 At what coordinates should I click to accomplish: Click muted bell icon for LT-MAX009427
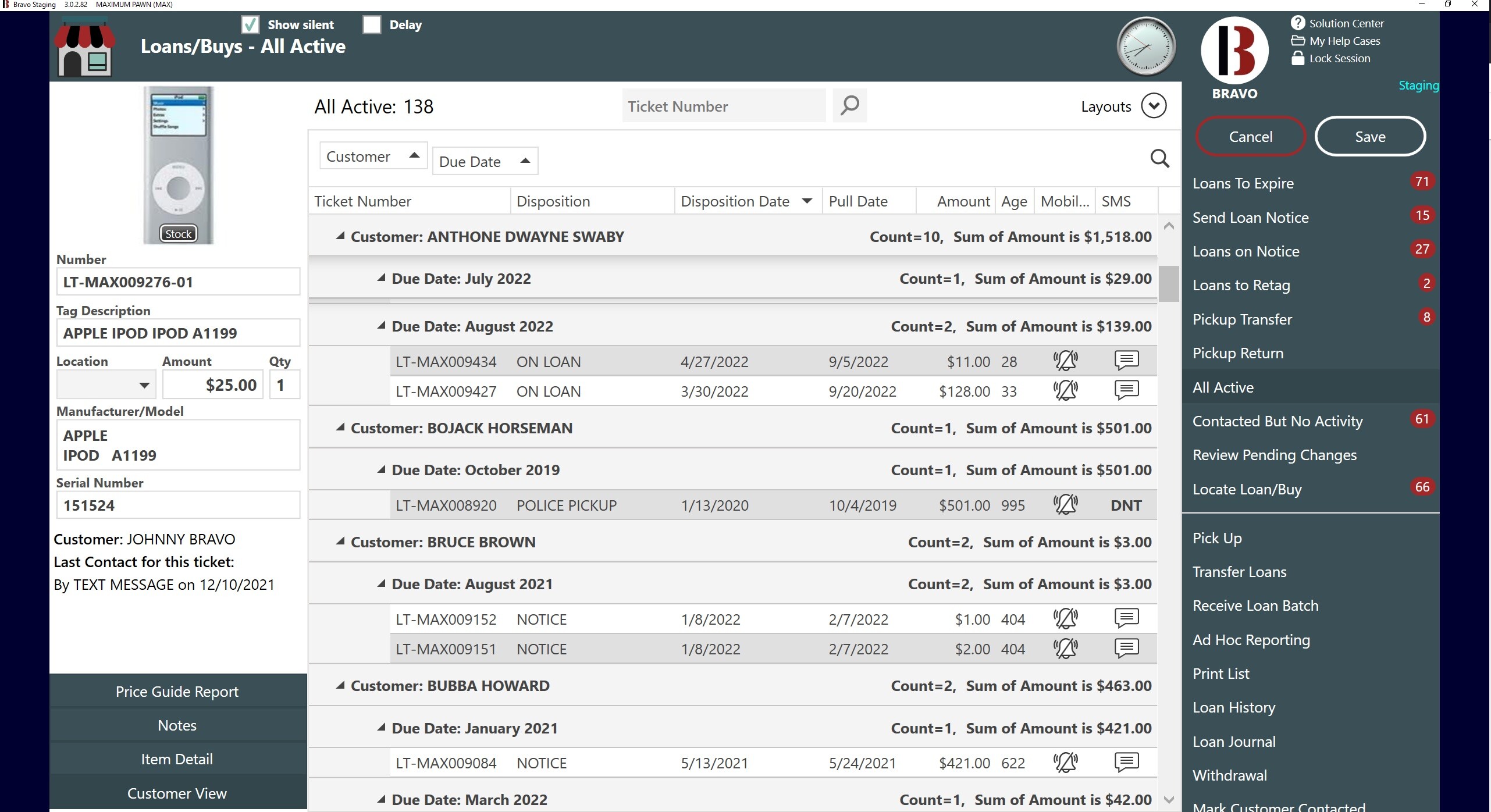click(1065, 391)
